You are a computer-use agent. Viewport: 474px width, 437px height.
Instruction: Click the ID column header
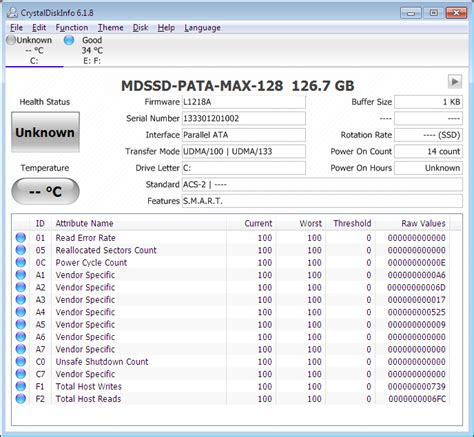[x=40, y=223]
